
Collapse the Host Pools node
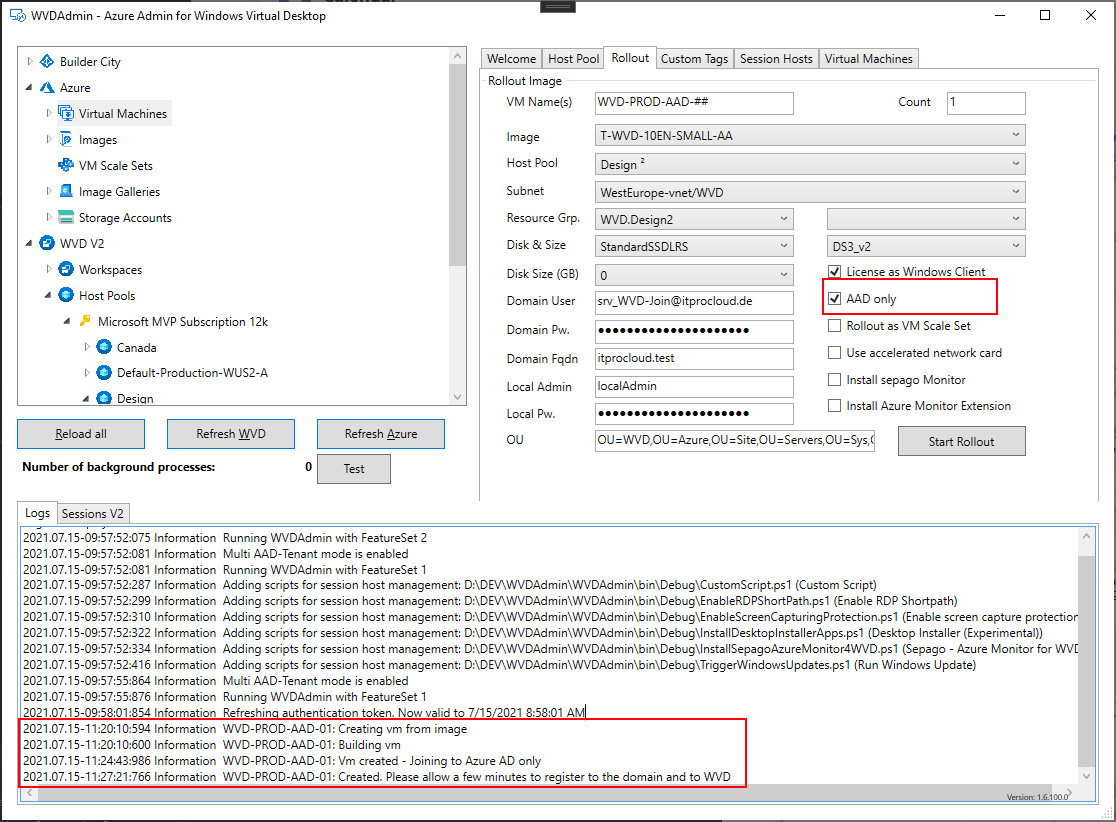48,295
